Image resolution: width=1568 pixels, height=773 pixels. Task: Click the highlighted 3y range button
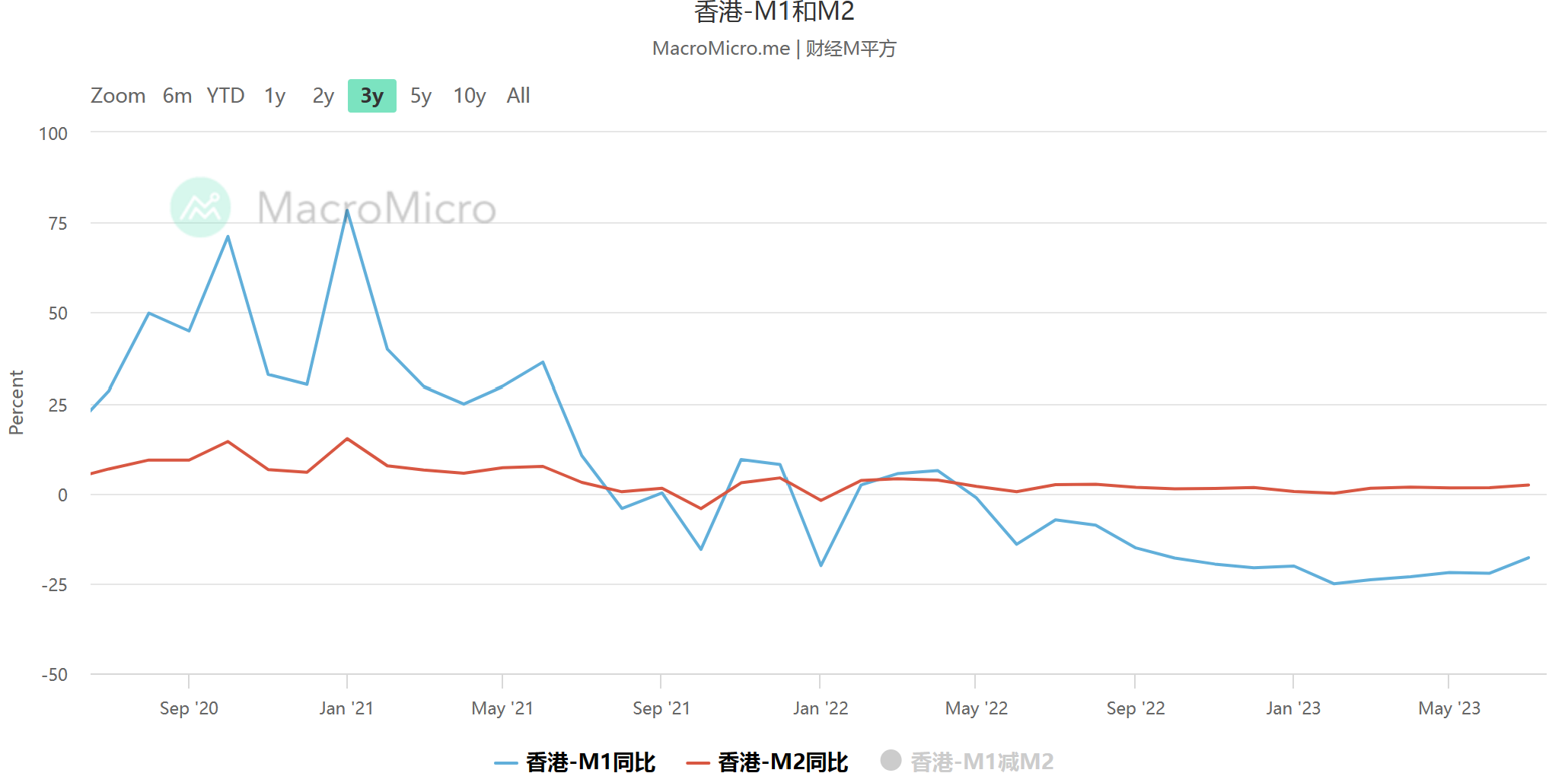pyautogui.click(x=371, y=96)
